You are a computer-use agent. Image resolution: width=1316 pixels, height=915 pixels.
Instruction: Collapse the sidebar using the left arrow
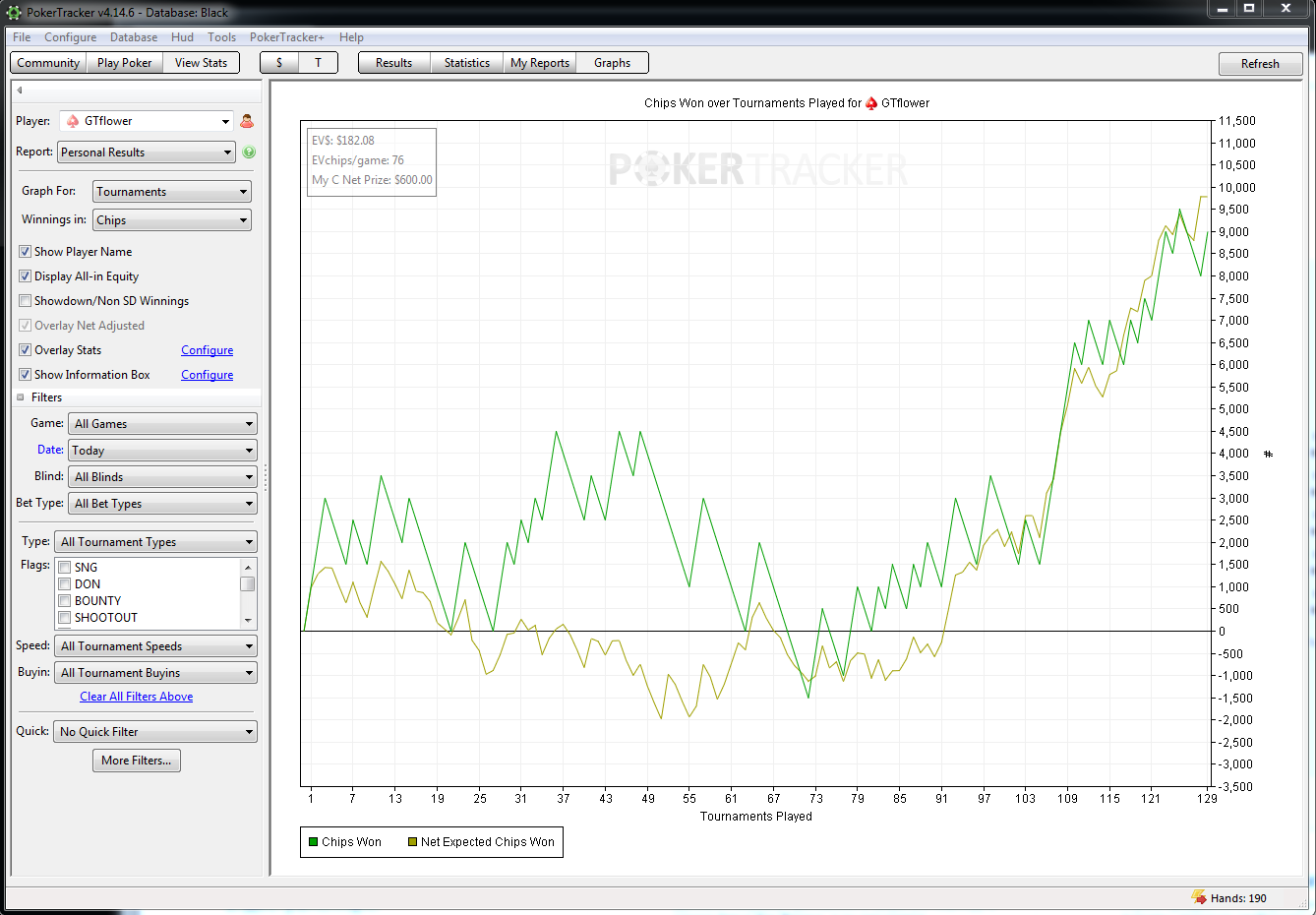[20, 91]
